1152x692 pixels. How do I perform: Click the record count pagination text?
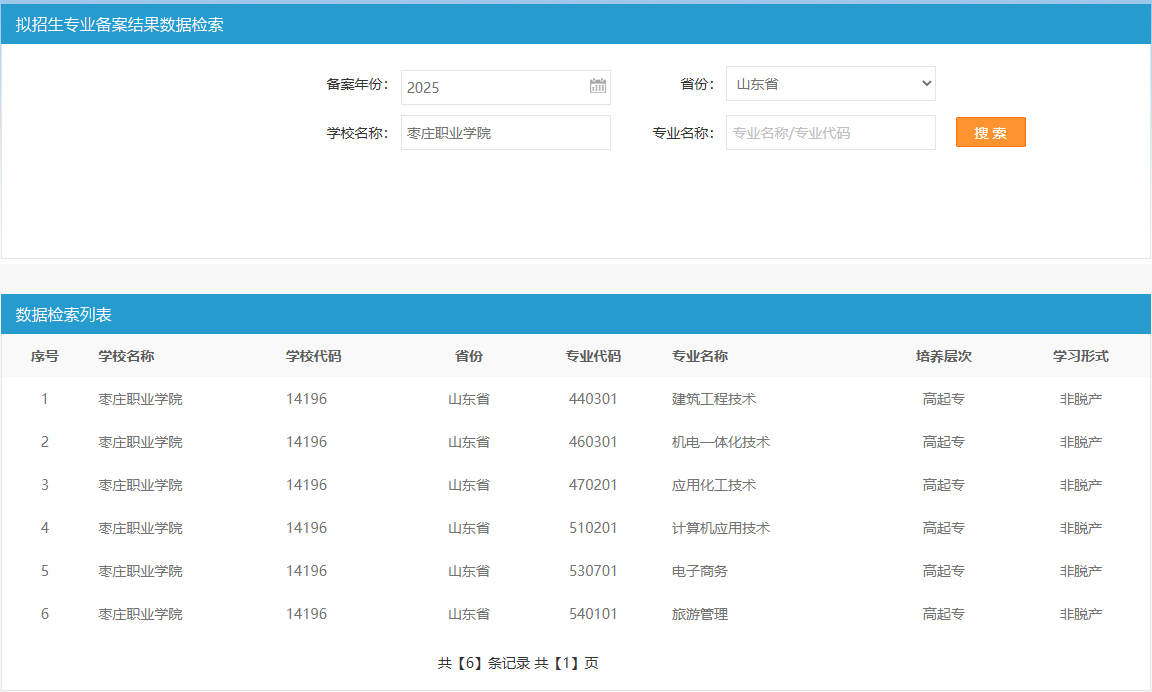pyautogui.click(x=518, y=663)
